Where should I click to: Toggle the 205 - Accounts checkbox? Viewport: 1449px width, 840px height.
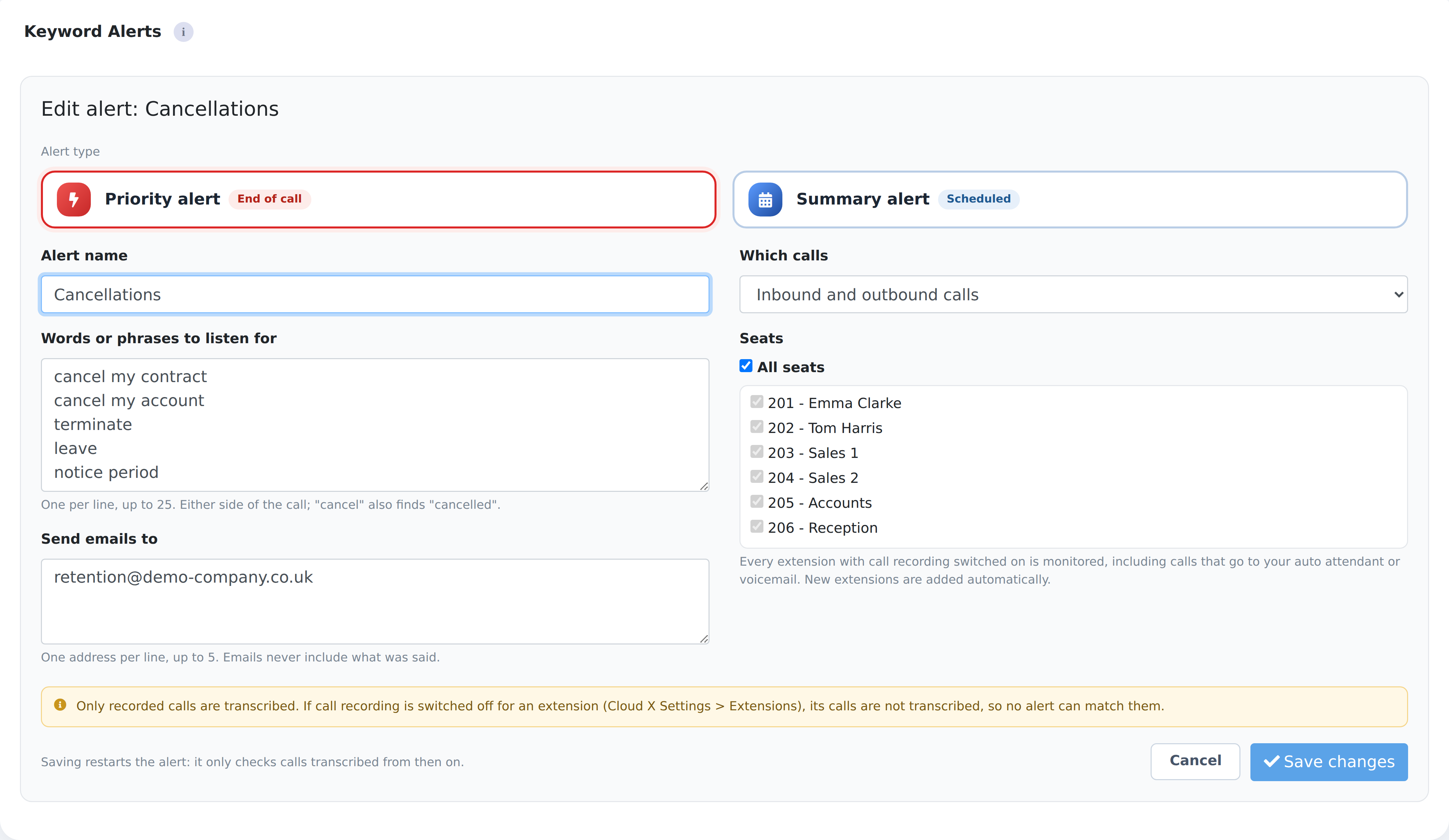pos(757,502)
